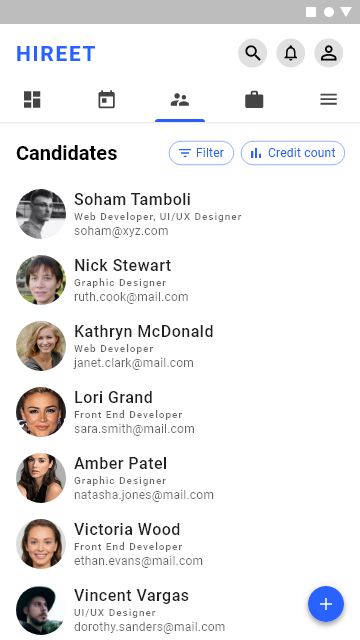The image size is (360, 640).
Task: Click the Filter button
Action: coord(202,153)
